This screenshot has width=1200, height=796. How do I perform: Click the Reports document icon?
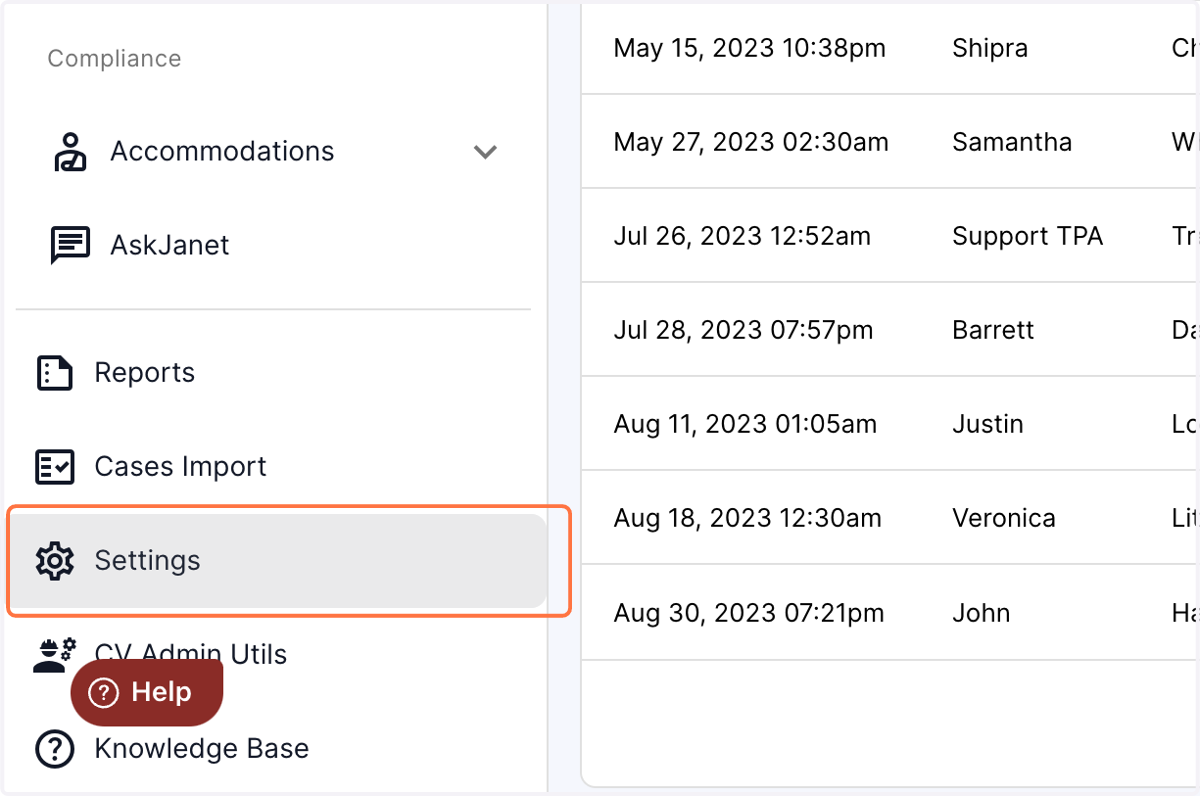point(54,373)
